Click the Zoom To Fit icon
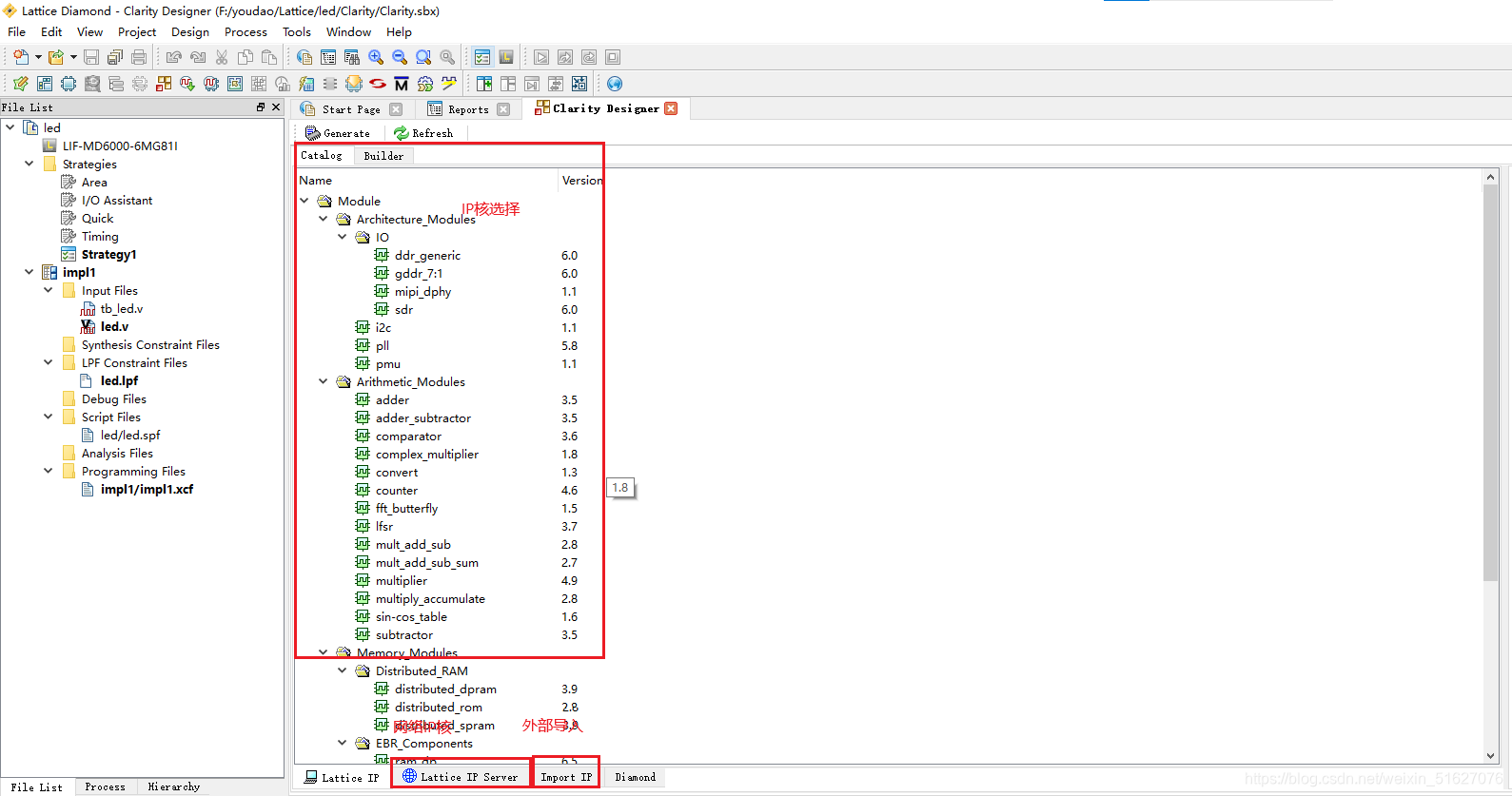1512x796 pixels. 423,57
